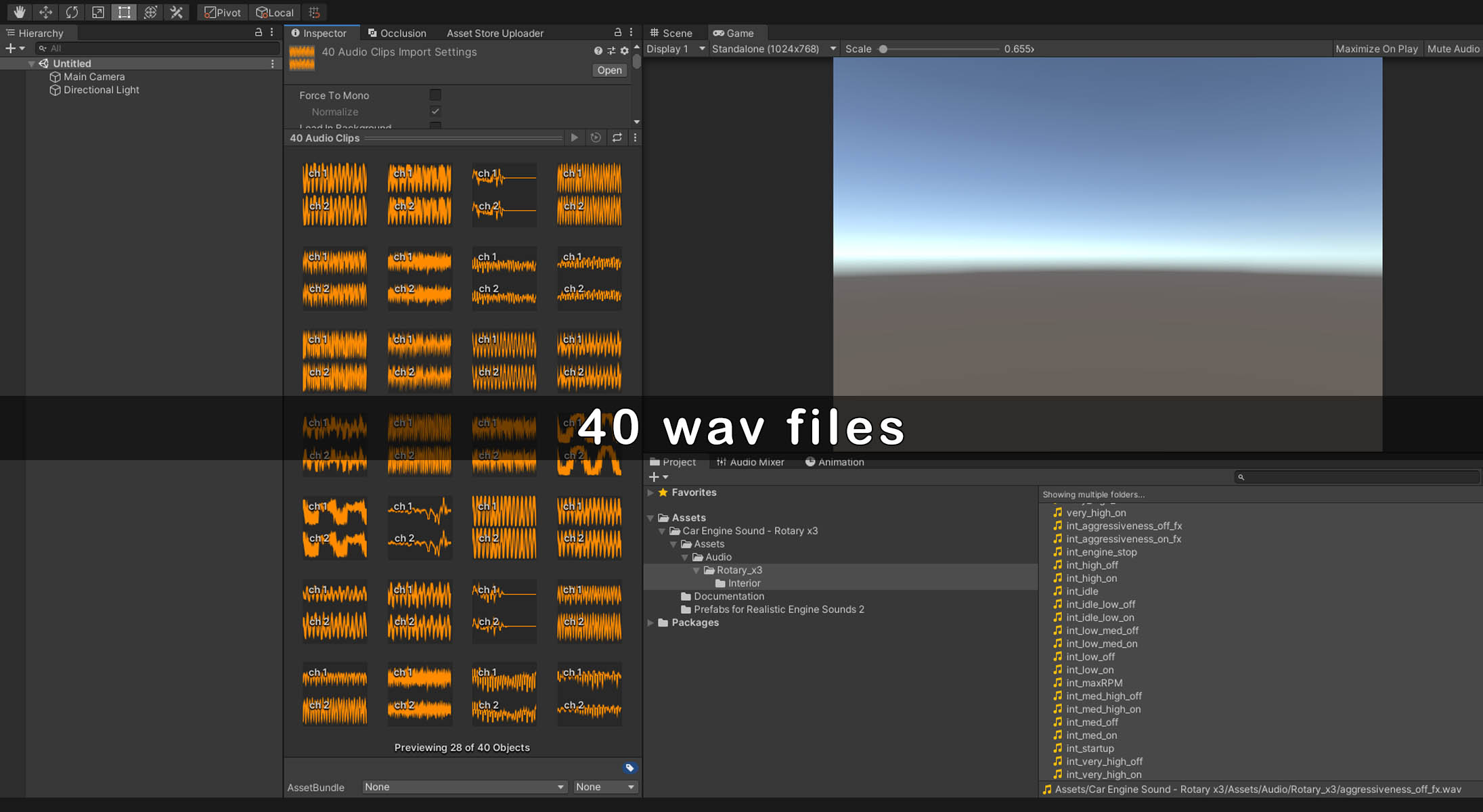
Task: Collapse the Rotary_x3 folder
Action: pyautogui.click(x=696, y=570)
